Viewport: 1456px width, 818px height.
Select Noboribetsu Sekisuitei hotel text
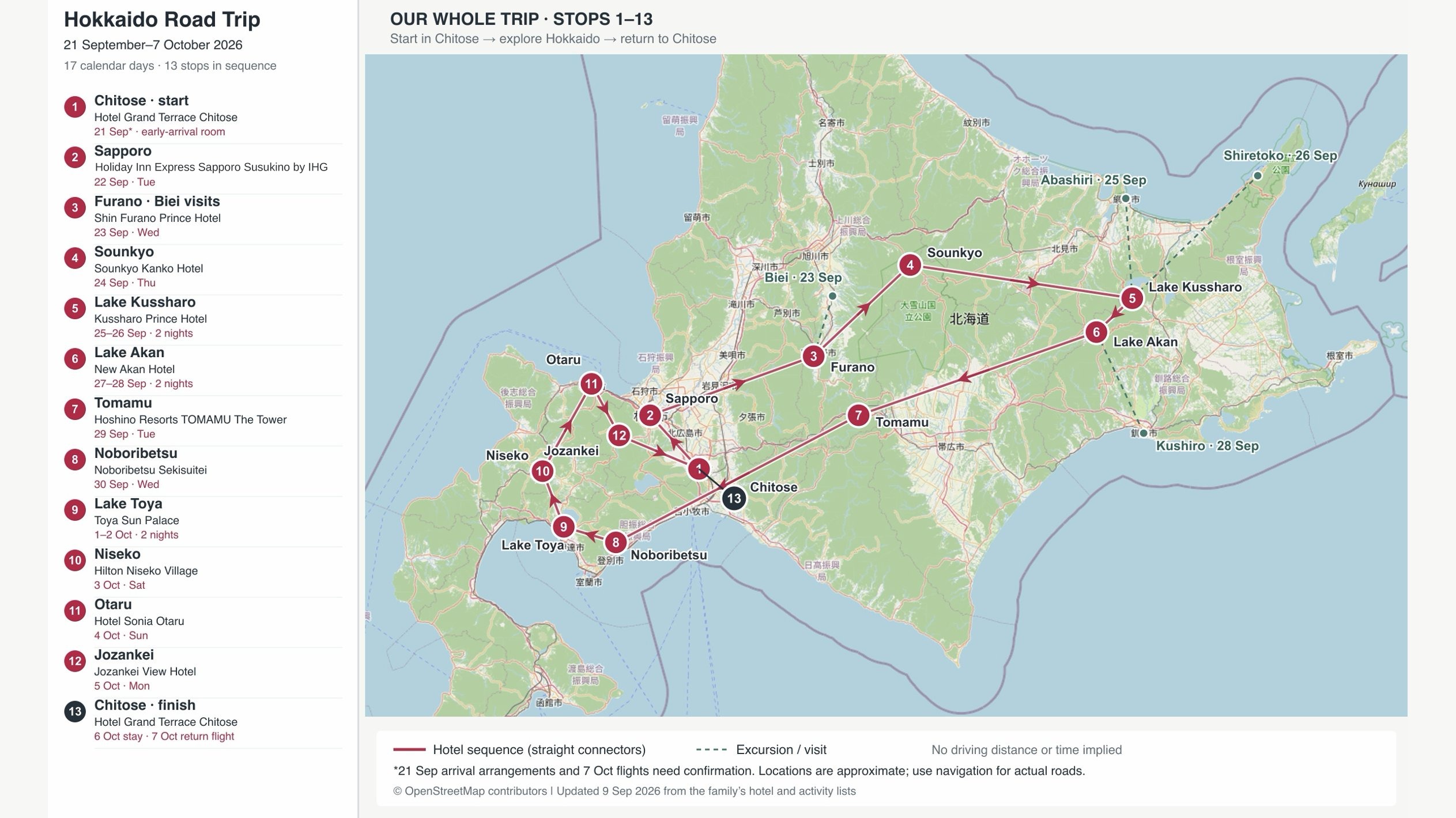pyautogui.click(x=150, y=470)
